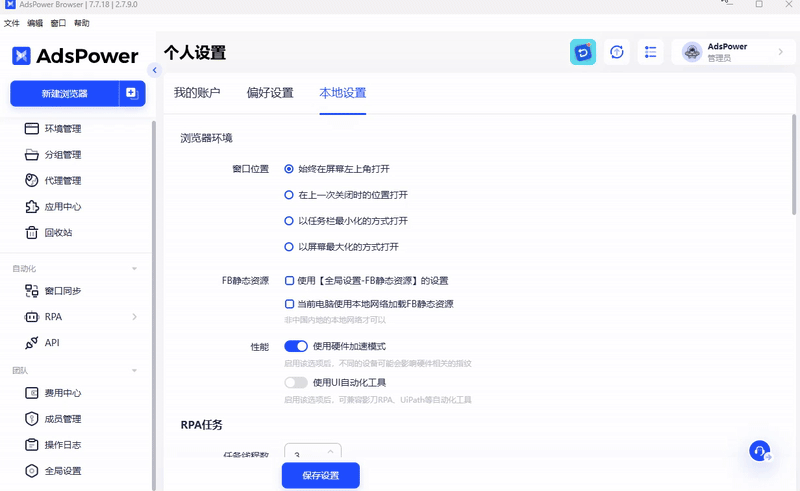The image size is (800, 491).
Task: Click 费用中心 sidebar label
Action: [63, 393]
